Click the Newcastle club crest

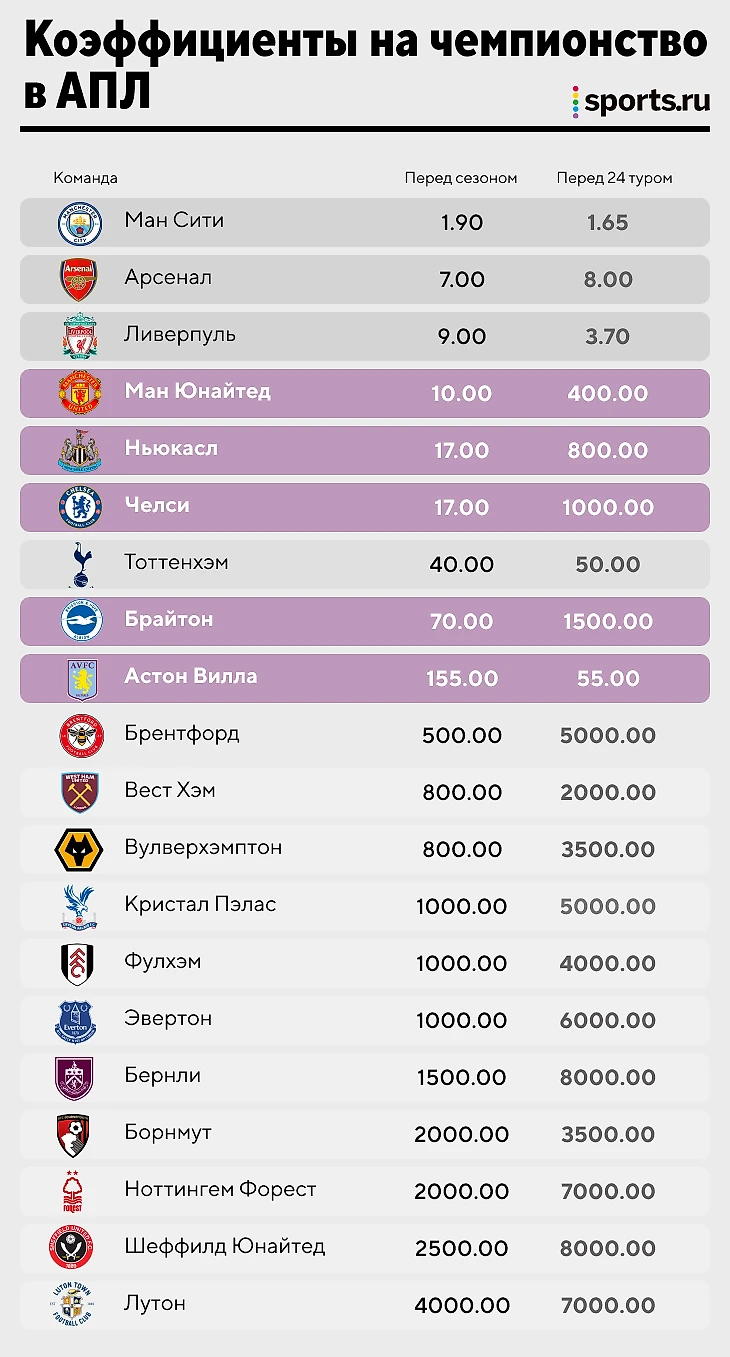tap(80, 451)
